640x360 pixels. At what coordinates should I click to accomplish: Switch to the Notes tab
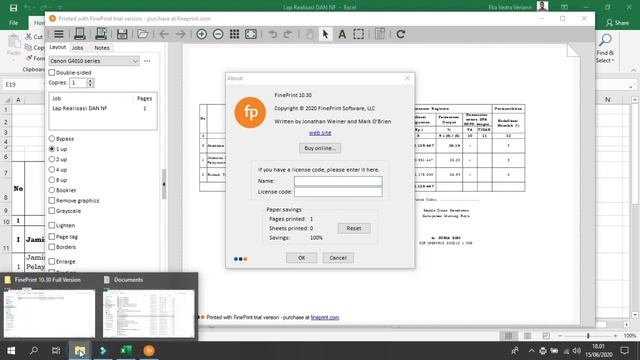(x=102, y=48)
